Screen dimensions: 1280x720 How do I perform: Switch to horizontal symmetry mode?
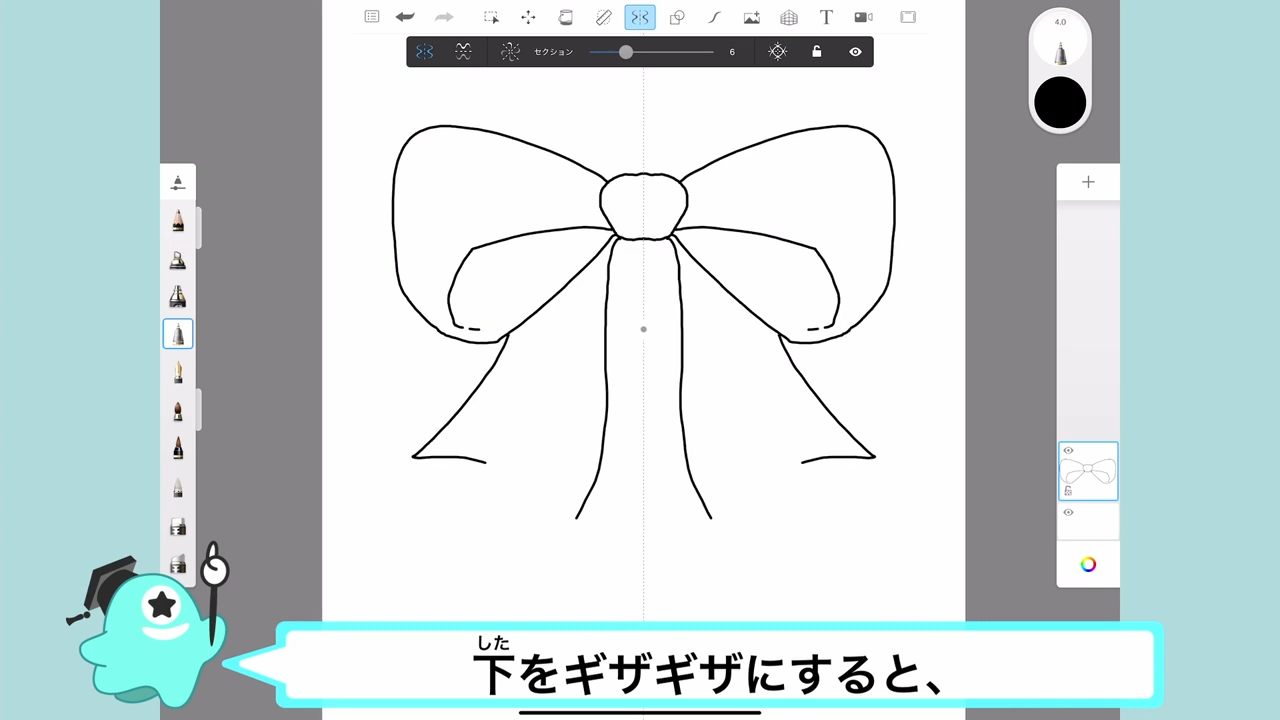coord(463,52)
